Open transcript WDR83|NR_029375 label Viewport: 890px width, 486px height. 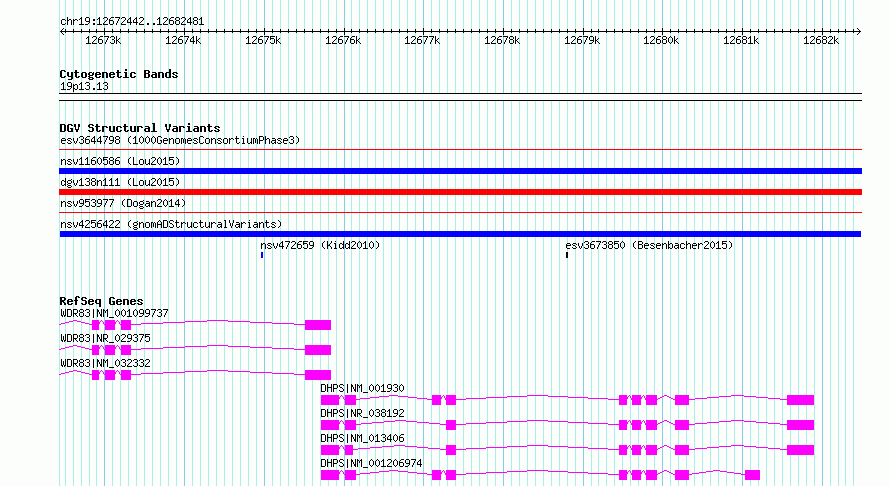(x=106, y=338)
